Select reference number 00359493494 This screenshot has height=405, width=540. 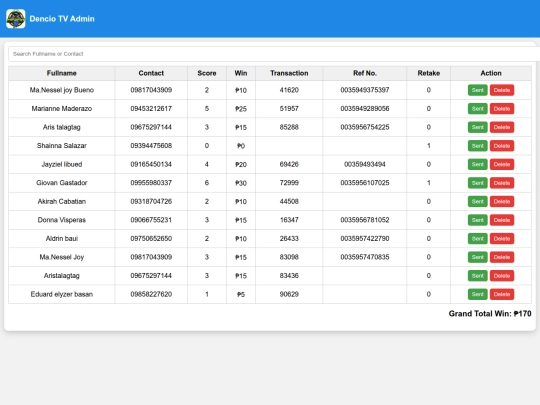(365, 164)
